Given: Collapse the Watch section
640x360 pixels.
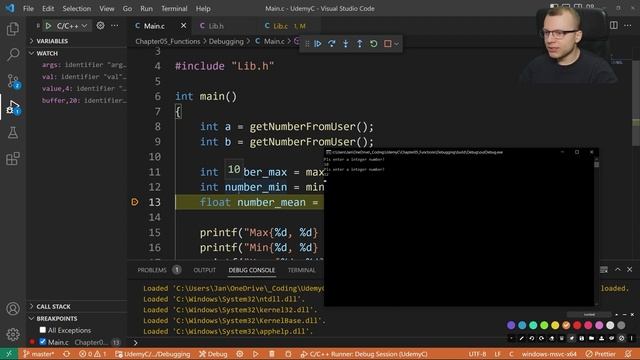Looking at the screenshot, I should pos(77,53).
